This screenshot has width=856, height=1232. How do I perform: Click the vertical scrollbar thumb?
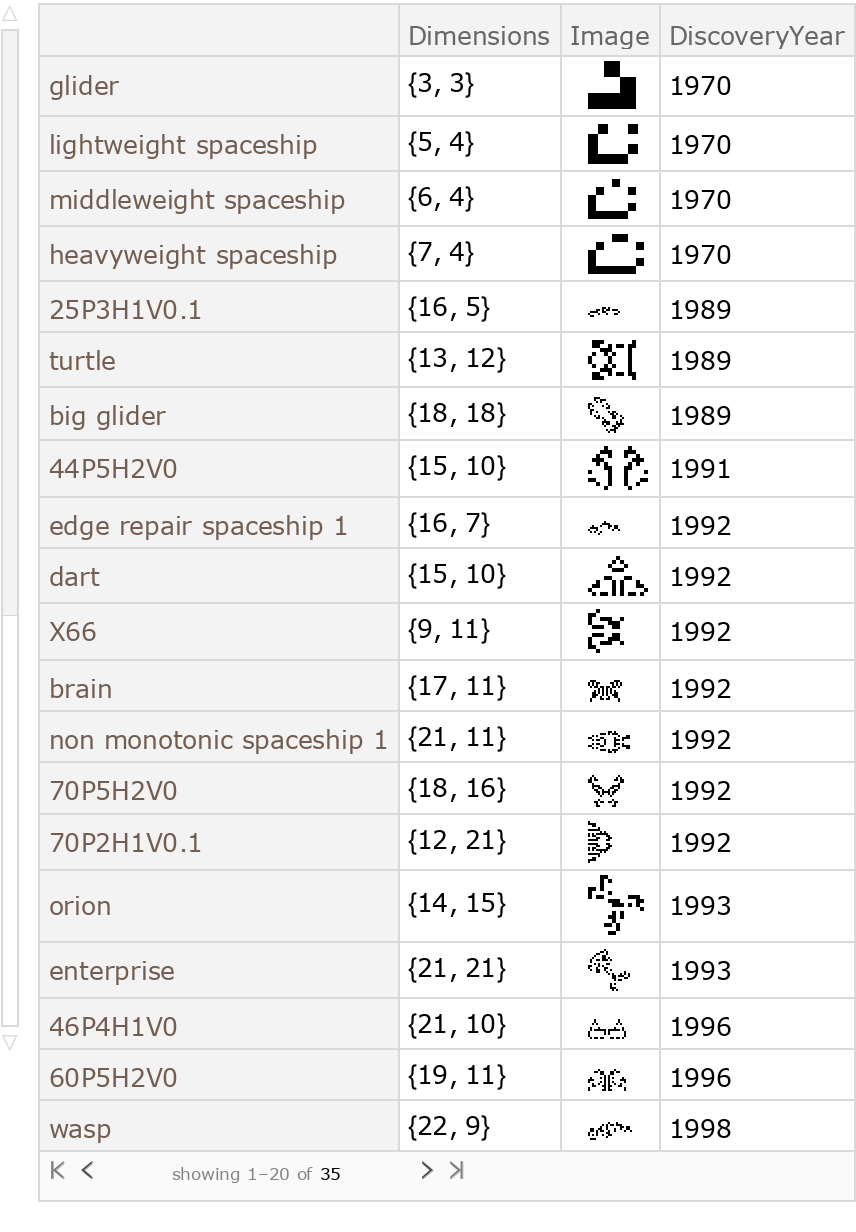tap(10, 320)
